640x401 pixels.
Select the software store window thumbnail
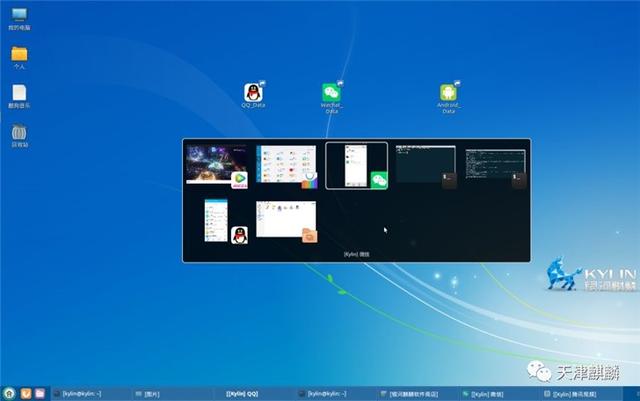pyautogui.click(x=286, y=165)
